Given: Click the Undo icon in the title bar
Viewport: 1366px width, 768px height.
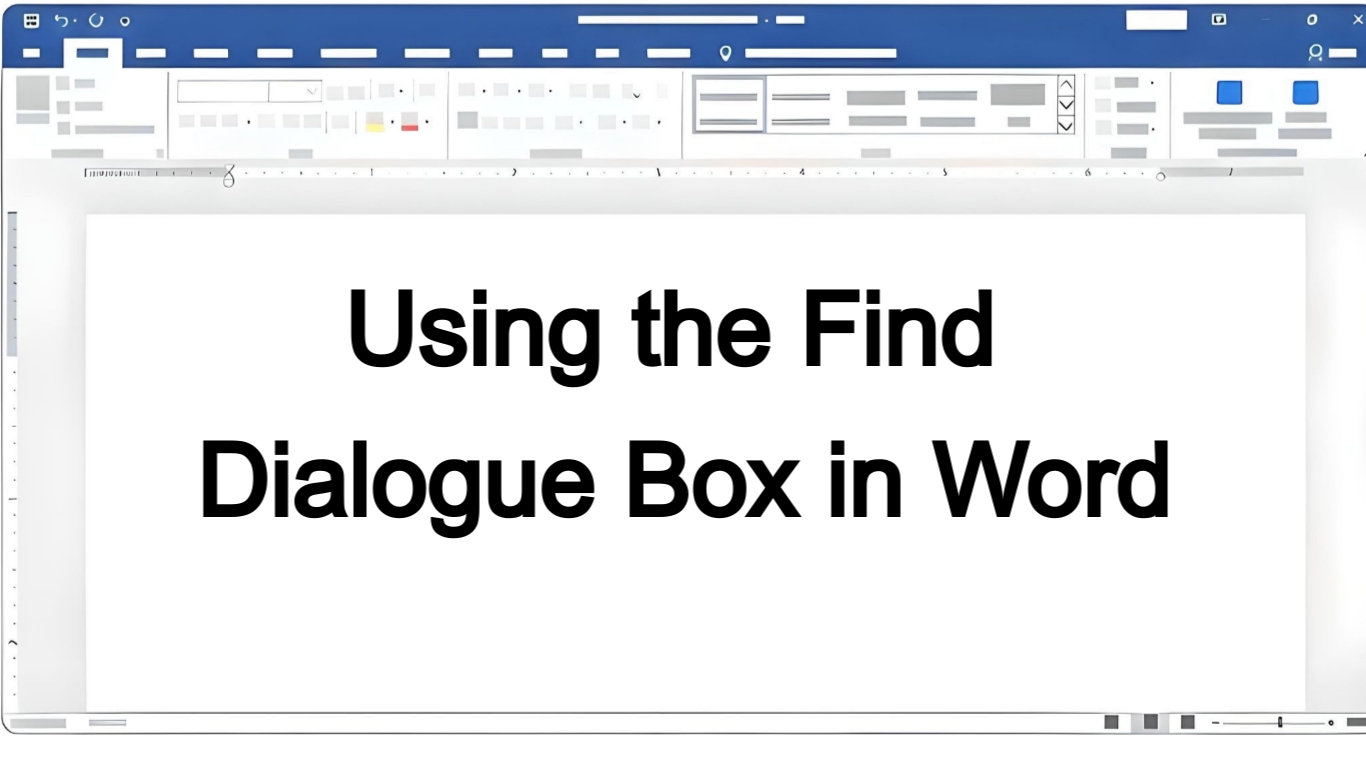Looking at the screenshot, I should coord(60,20).
